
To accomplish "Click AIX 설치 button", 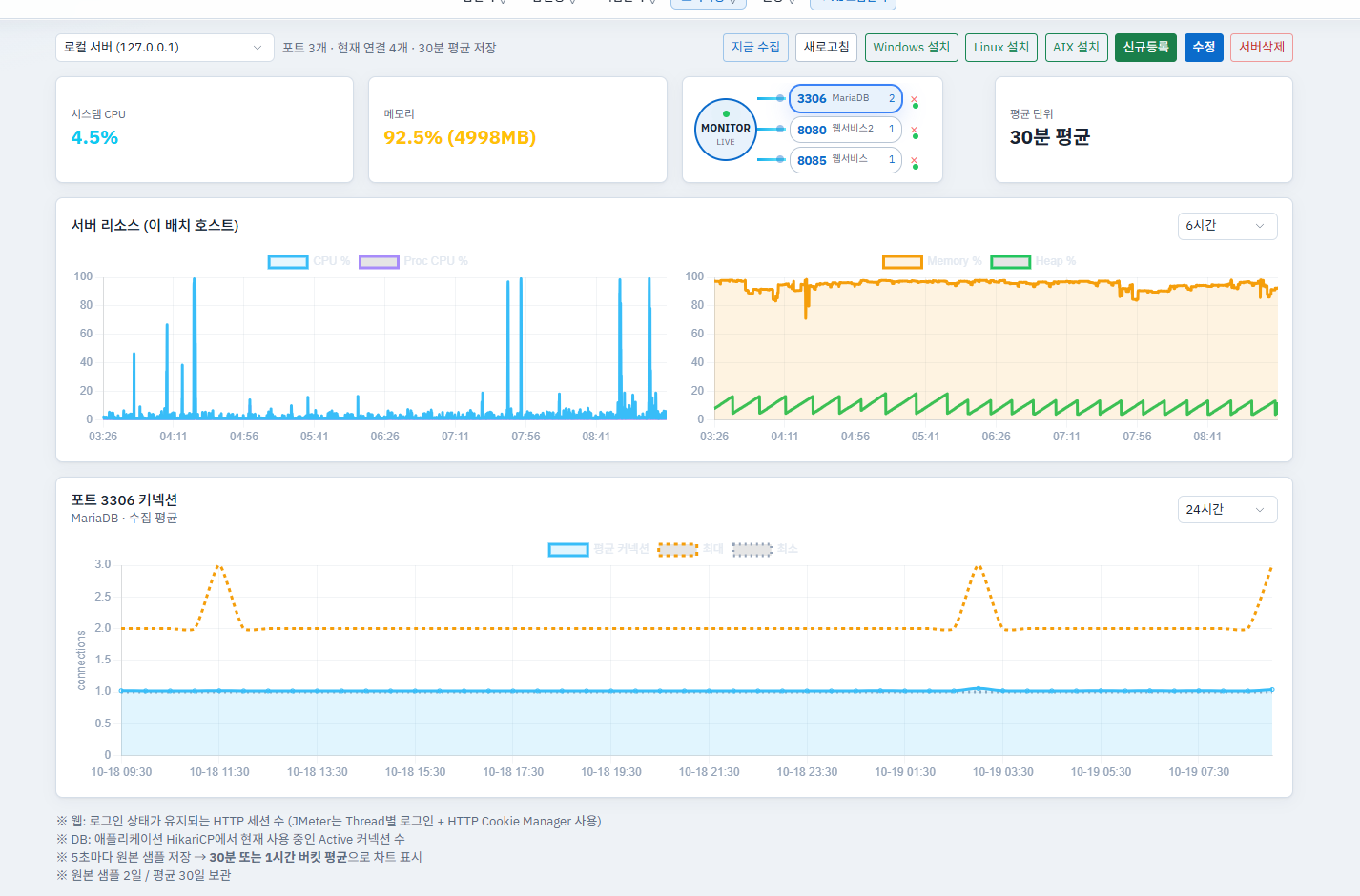I will coord(1076,48).
